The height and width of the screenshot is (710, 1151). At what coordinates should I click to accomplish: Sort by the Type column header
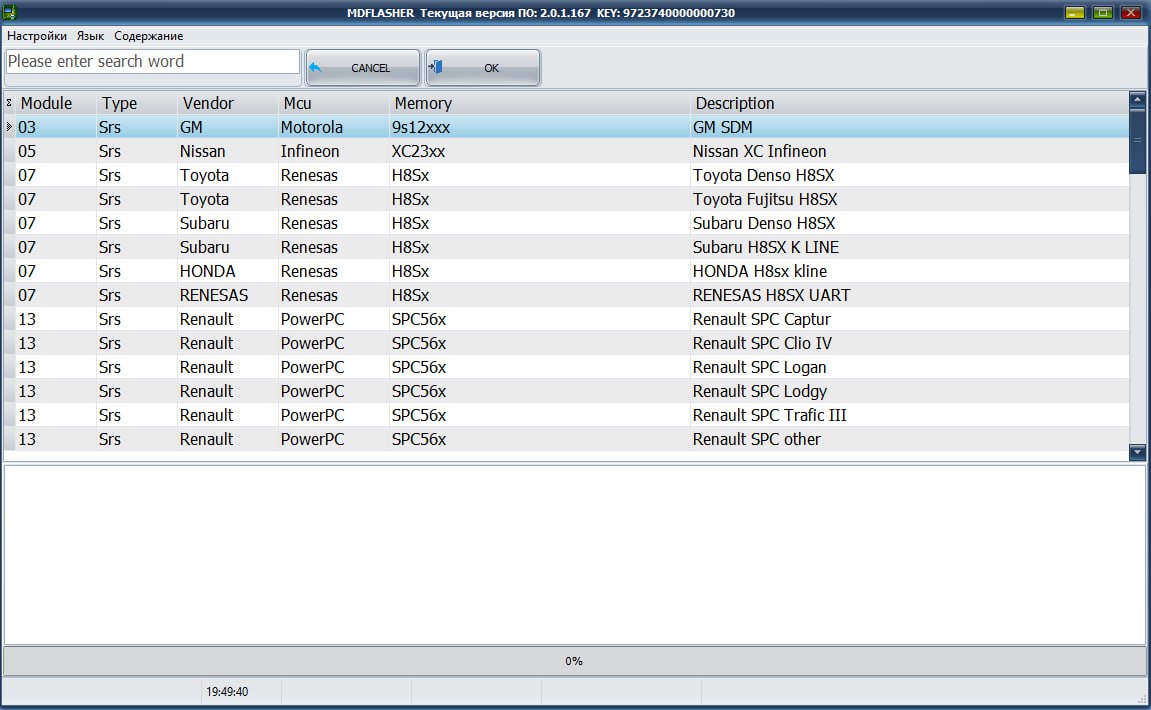[x=137, y=103]
